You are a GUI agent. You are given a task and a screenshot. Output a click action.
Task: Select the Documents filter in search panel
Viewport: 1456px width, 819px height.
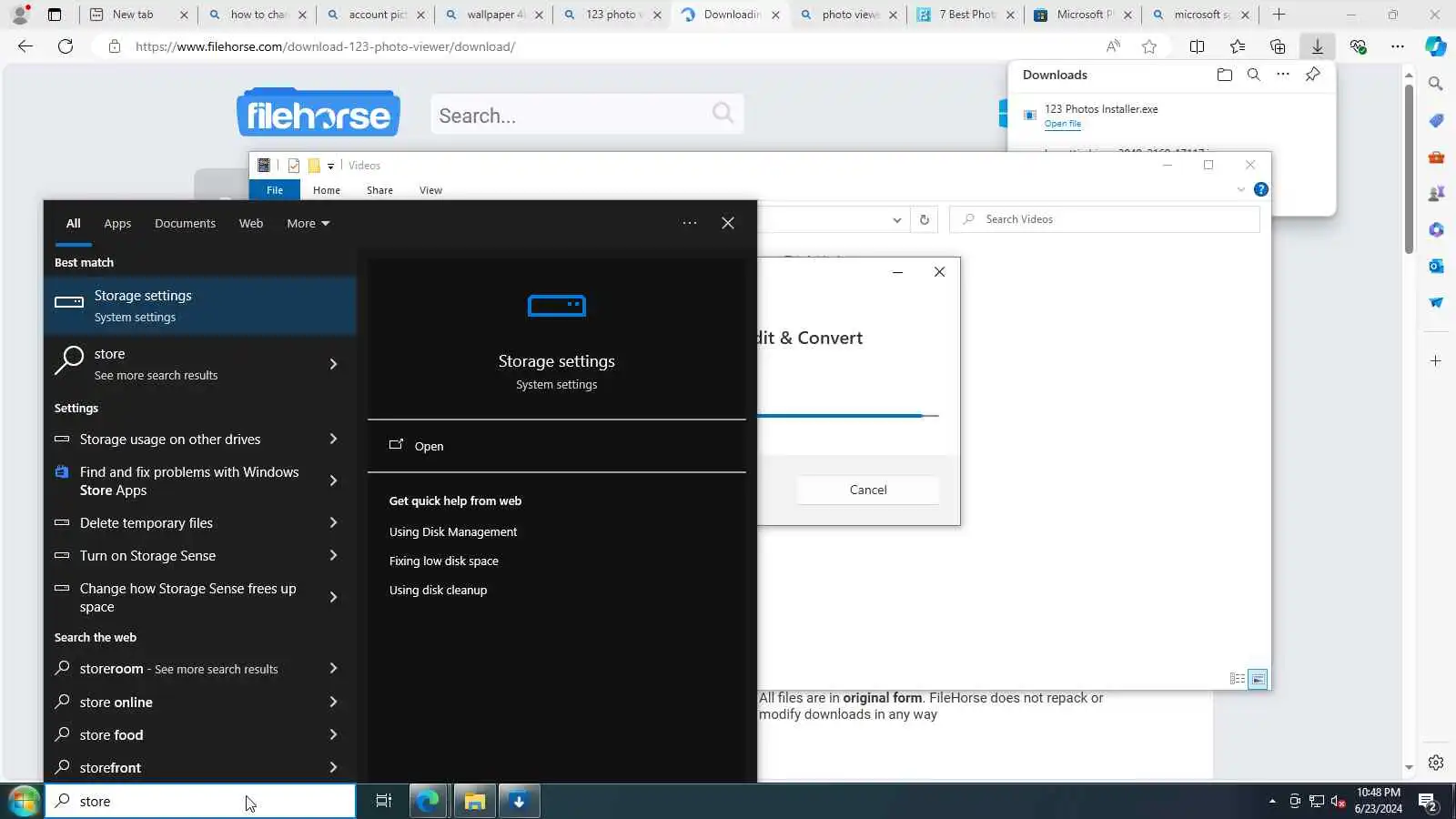coord(185,223)
